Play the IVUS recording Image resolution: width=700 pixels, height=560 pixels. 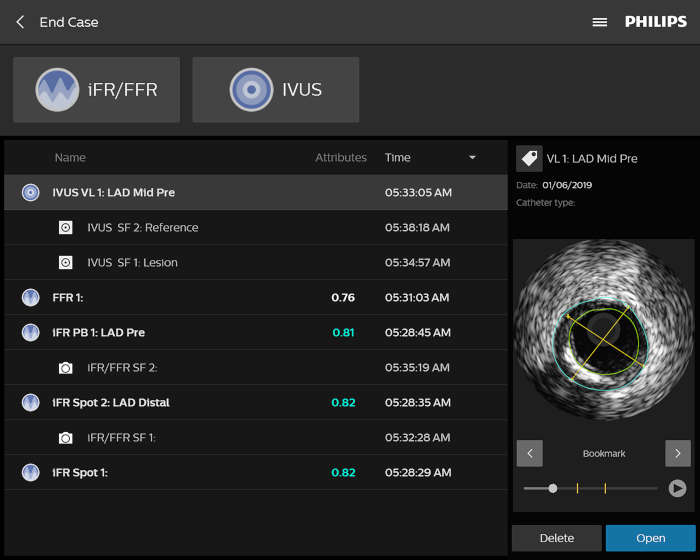pyautogui.click(x=677, y=488)
